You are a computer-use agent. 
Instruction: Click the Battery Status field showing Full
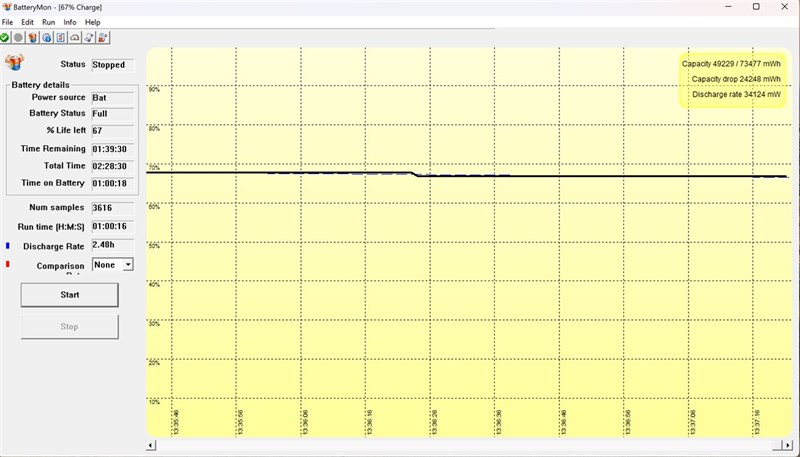click(113, 114)
